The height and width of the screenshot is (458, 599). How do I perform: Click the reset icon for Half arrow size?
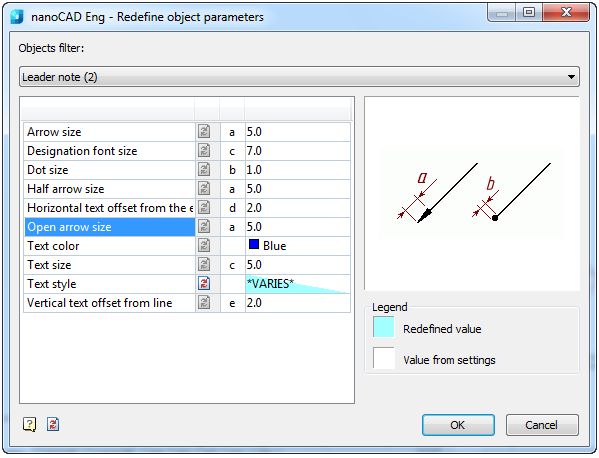click(204, 189)
